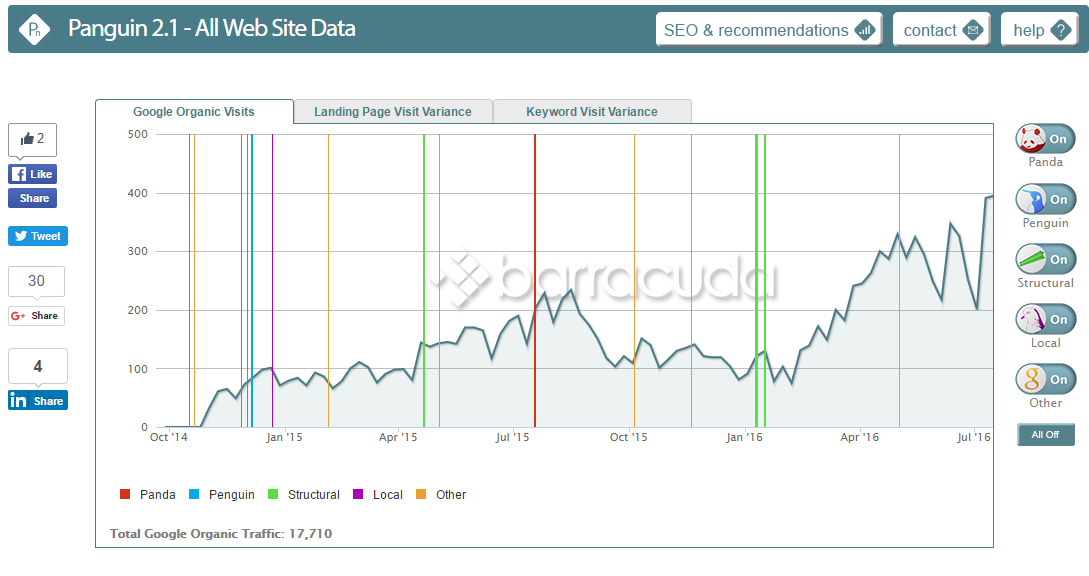Click the Panguin diamond logo icon

34,29
